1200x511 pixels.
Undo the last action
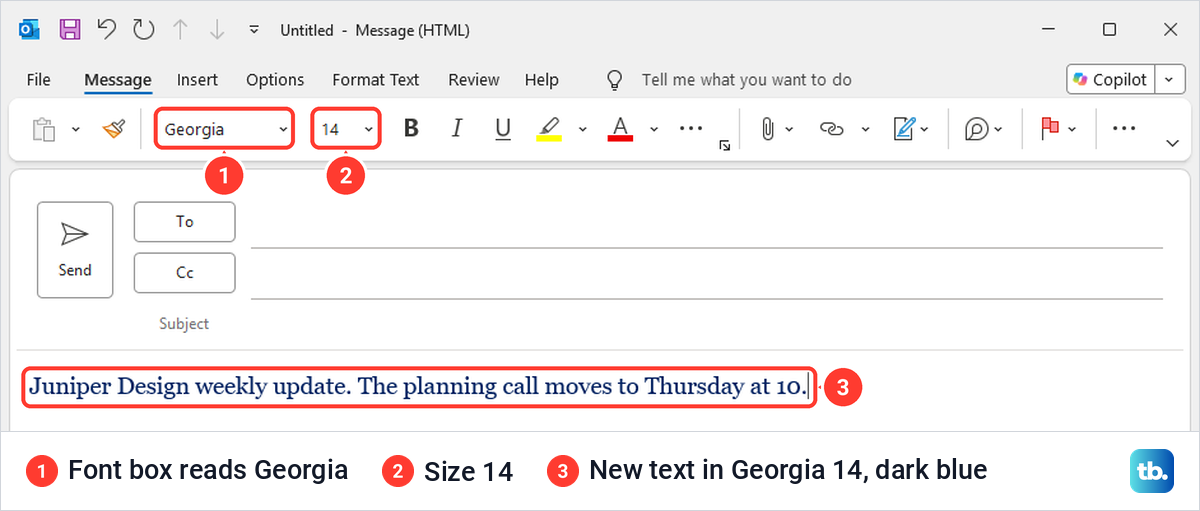(107, 30)
